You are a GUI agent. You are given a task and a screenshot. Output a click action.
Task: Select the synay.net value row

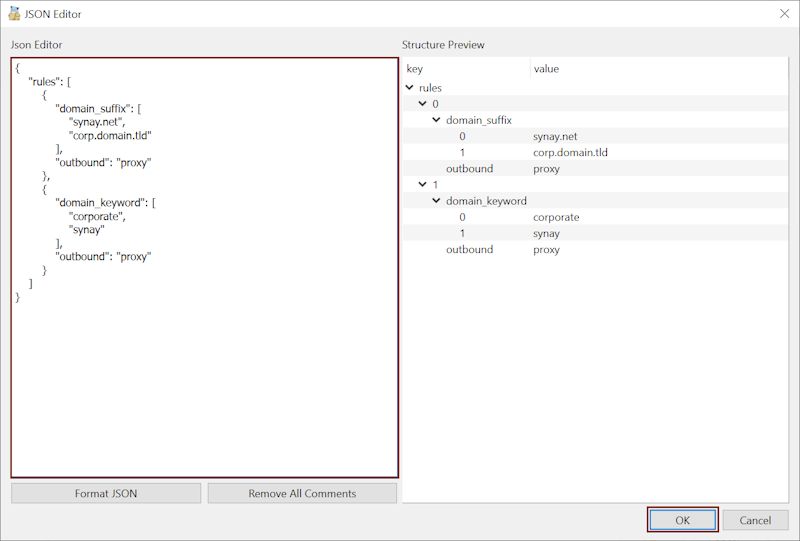(x=557, y=136)
